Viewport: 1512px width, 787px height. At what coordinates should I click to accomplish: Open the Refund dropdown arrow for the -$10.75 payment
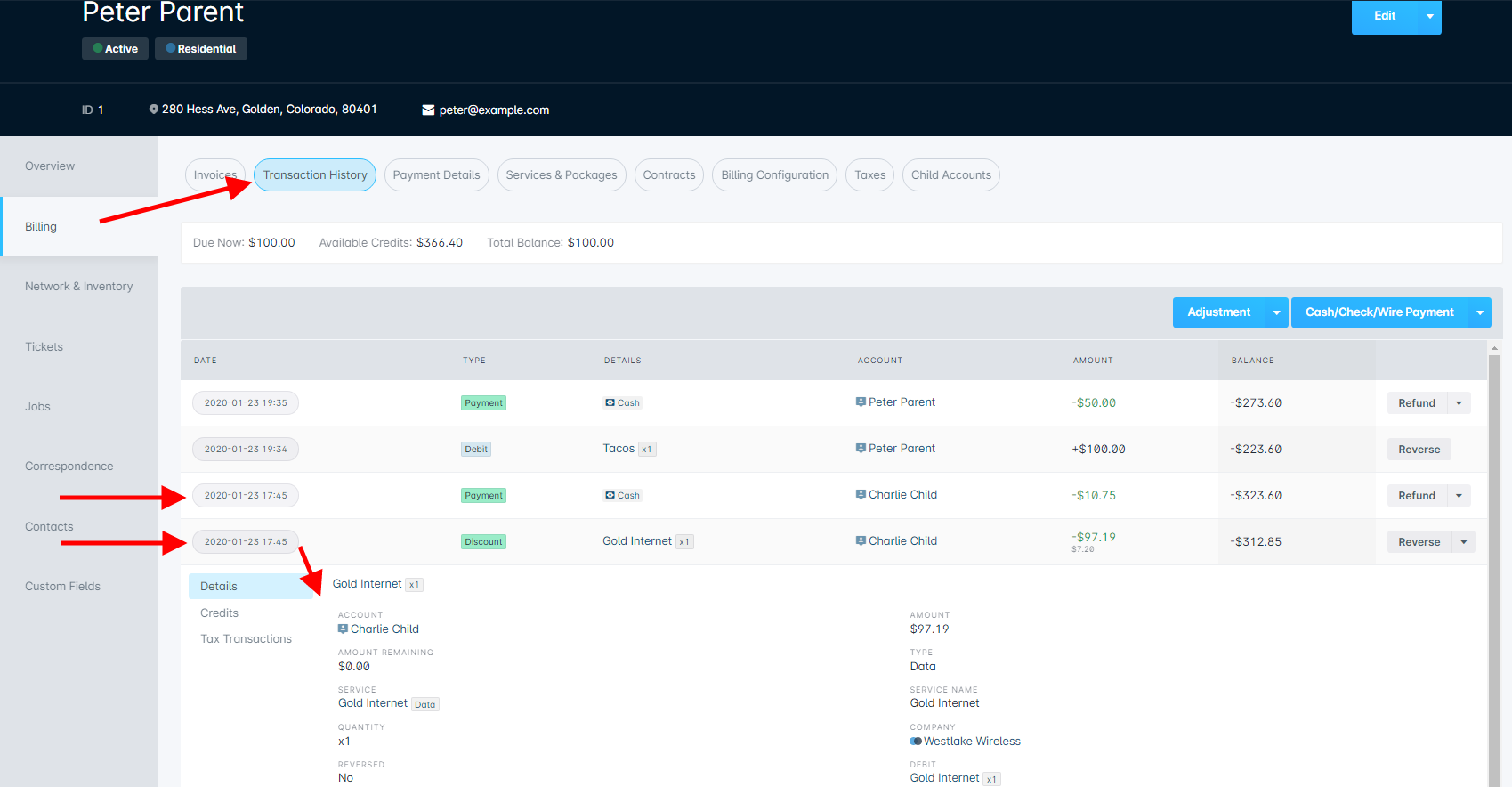click(x=1459, y=496)
